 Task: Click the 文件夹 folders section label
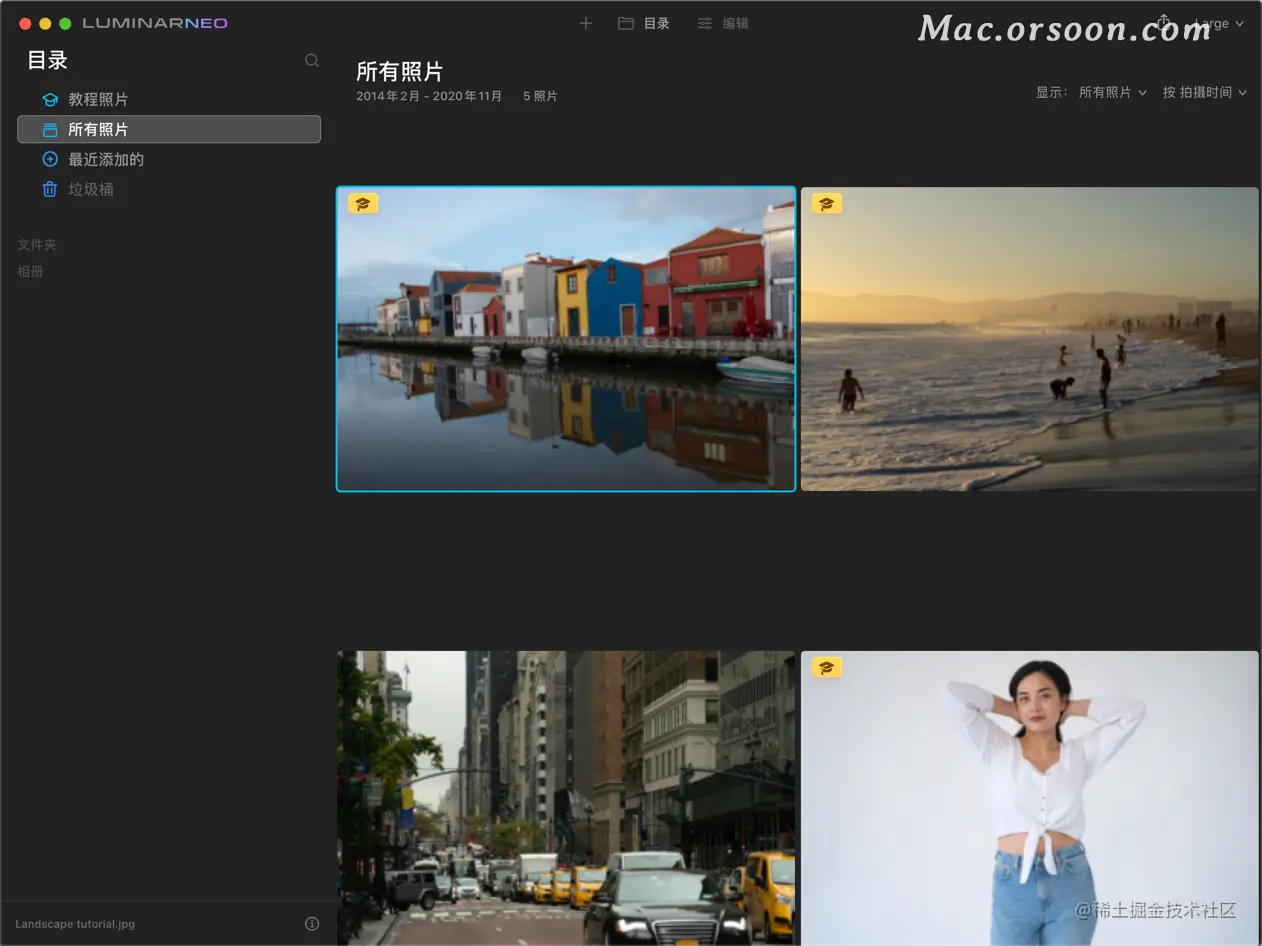(x=37, y=244)
